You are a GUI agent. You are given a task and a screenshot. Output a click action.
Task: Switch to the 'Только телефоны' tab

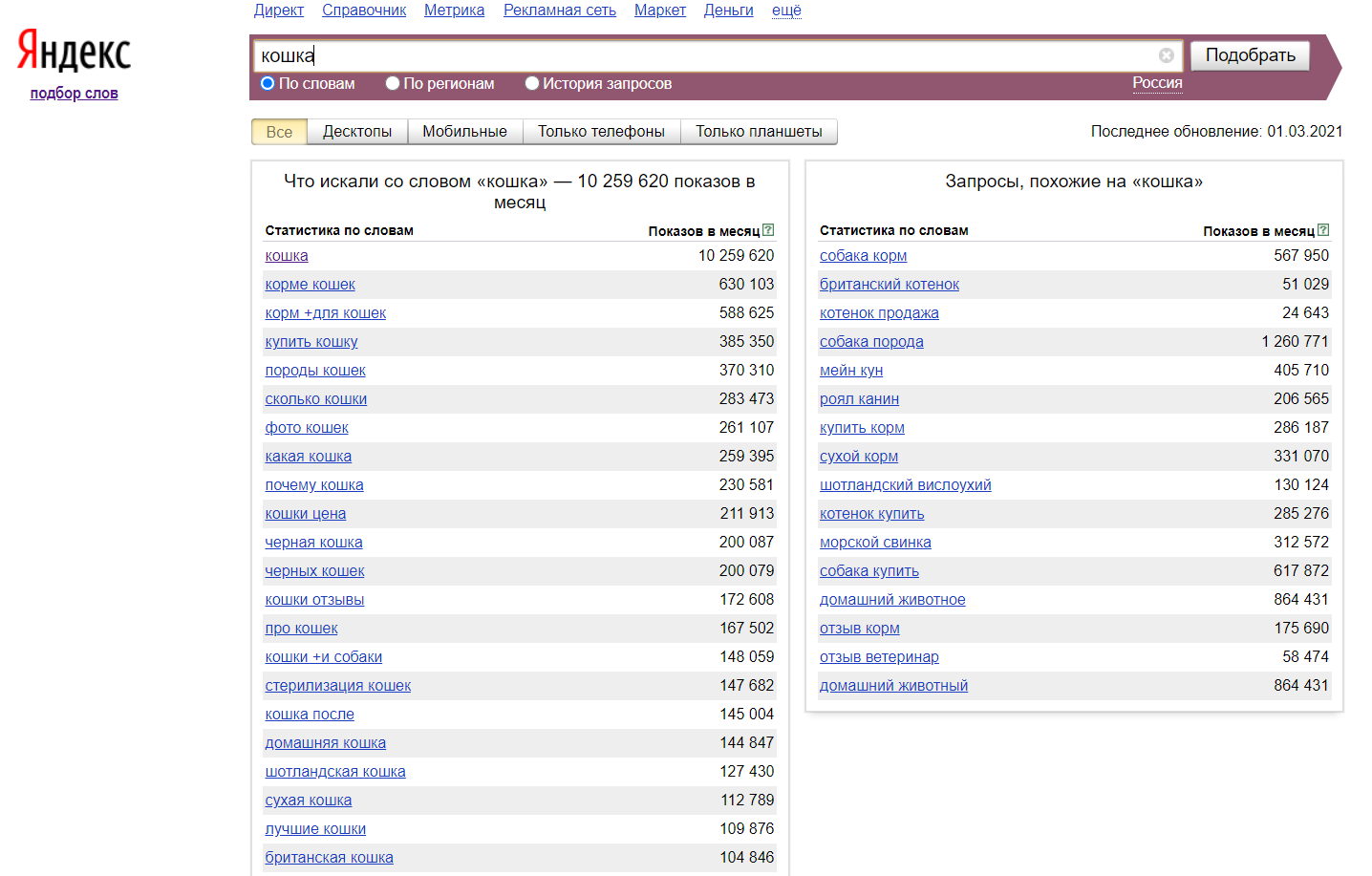point(601,132)
